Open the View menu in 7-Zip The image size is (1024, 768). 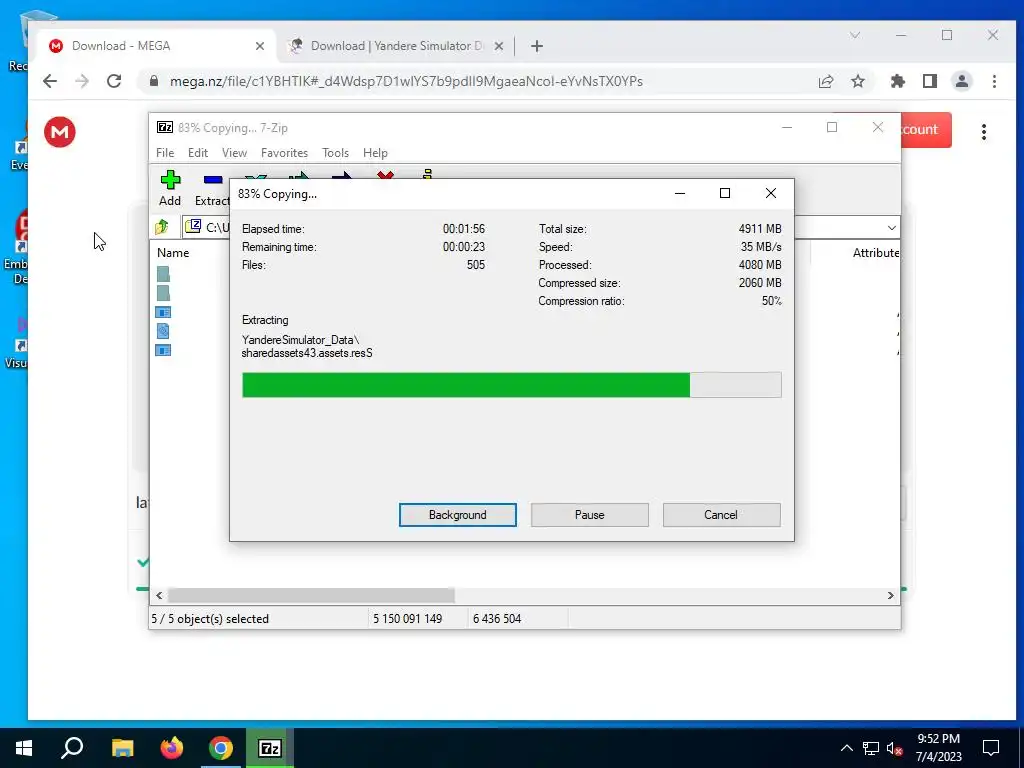234,152
